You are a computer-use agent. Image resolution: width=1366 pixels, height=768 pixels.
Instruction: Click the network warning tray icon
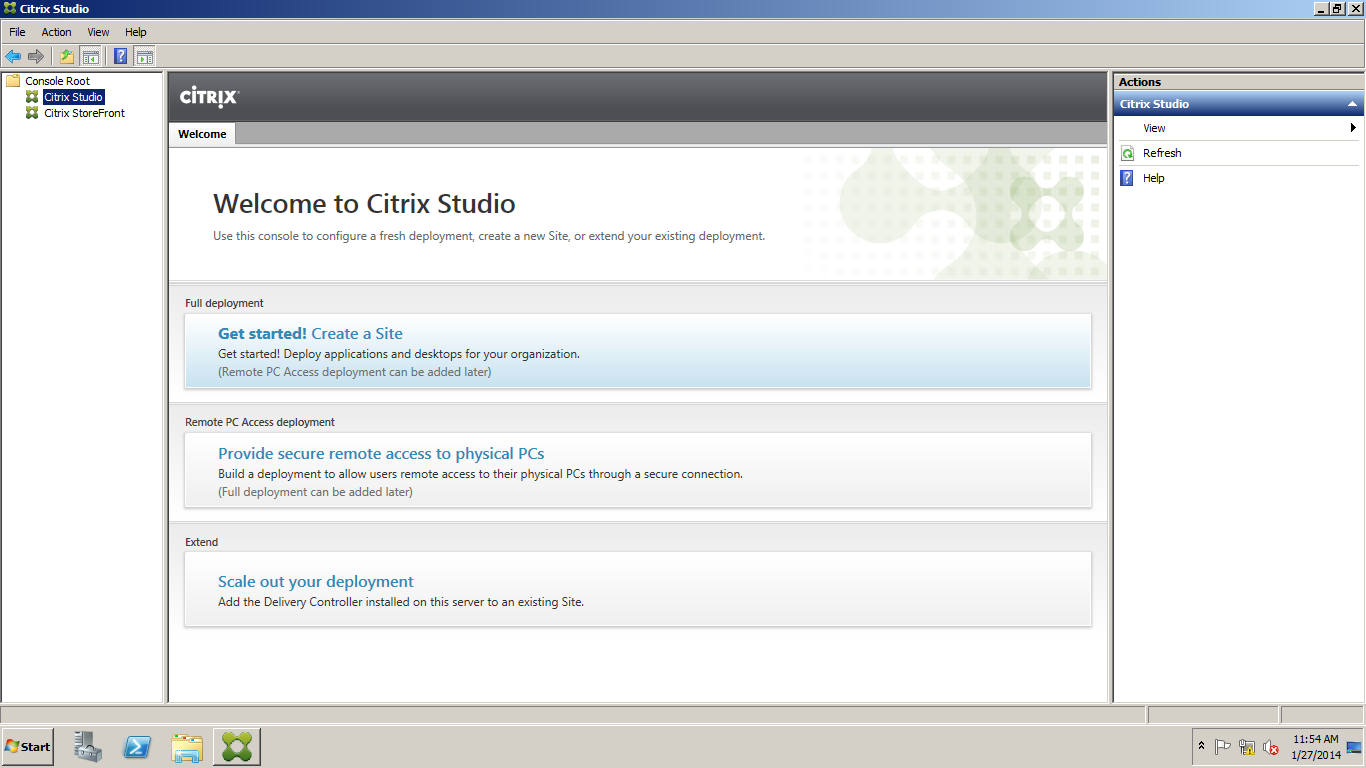tap(1247, 747)
